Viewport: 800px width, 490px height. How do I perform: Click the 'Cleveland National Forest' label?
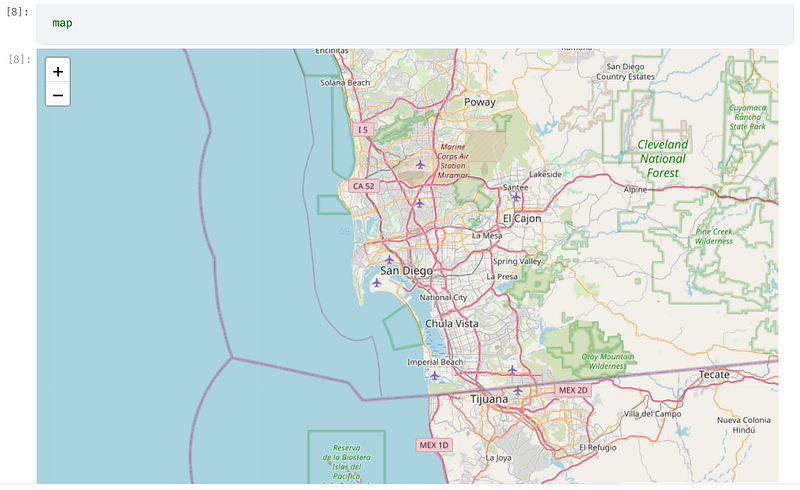coord(663,159)
